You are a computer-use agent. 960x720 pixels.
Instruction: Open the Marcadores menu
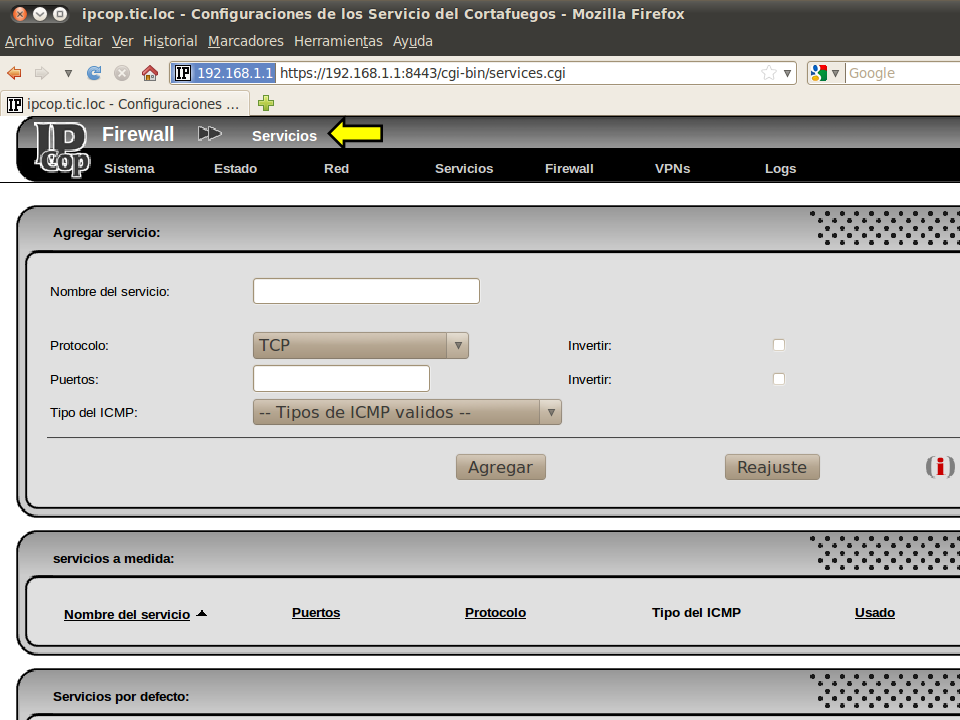click(245, 41)
